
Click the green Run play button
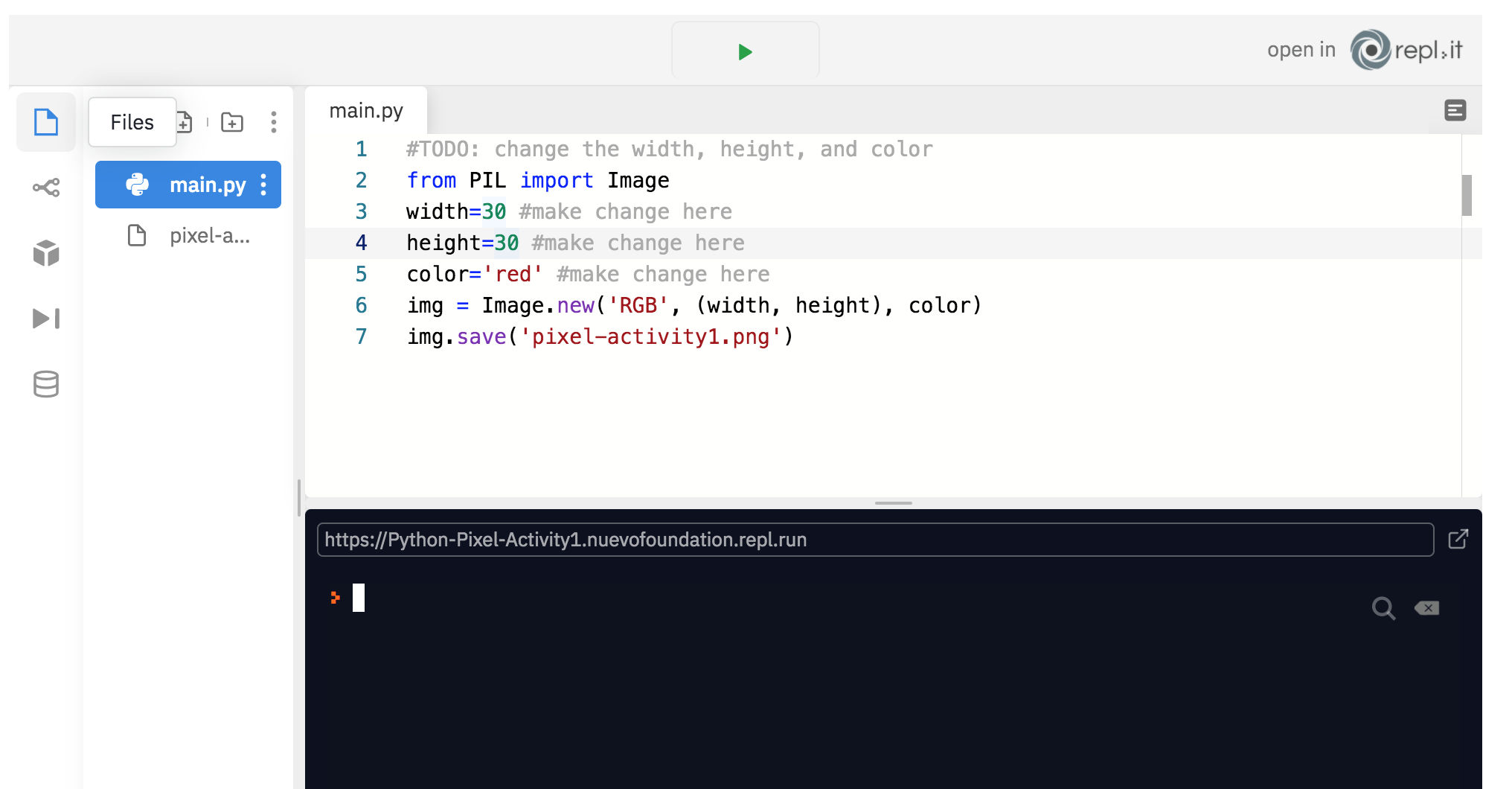(x=745, y=52)
